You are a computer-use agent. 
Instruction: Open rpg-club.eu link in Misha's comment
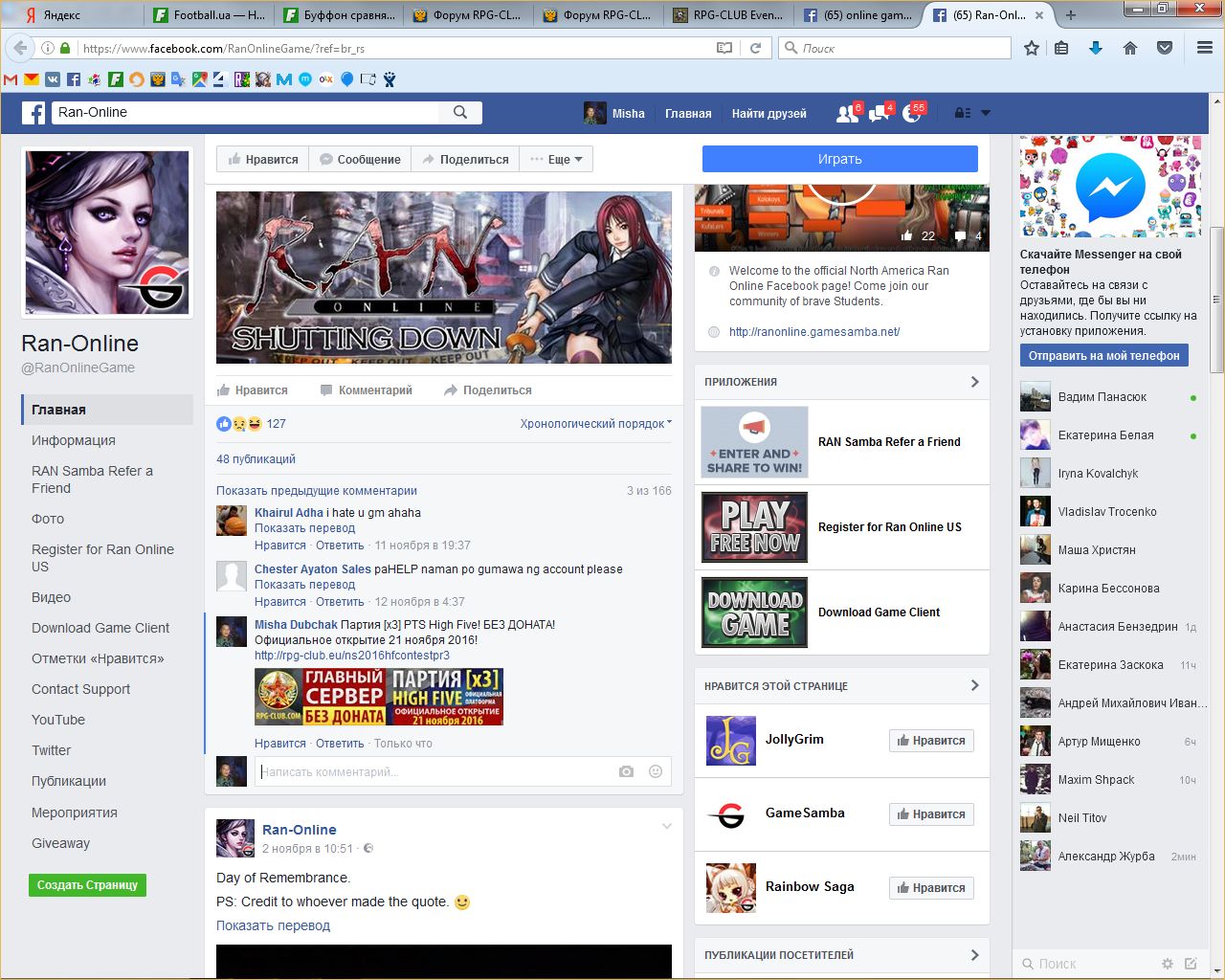(x=352, y=656)
